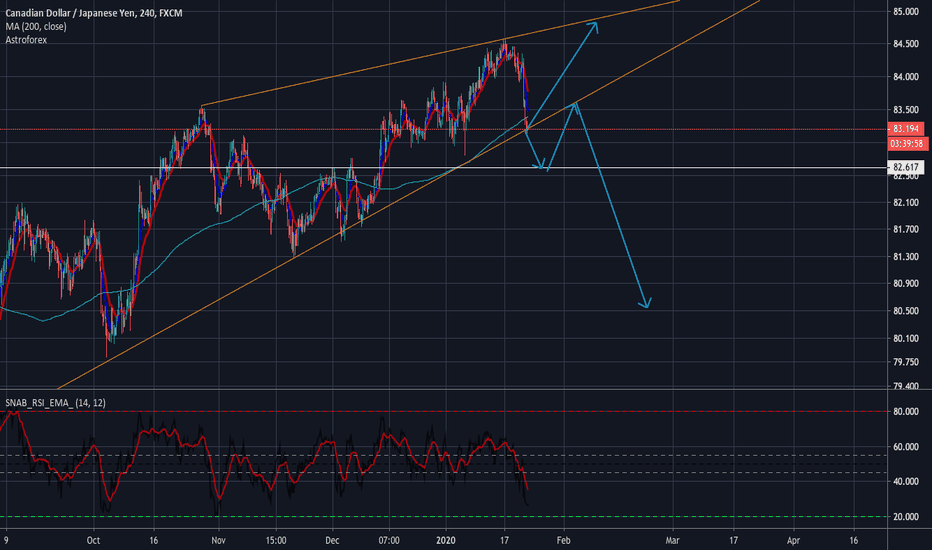
Task: Click the upward blue arrow head near 85.000
Action: pyautogui.click(x=595, y=24)
